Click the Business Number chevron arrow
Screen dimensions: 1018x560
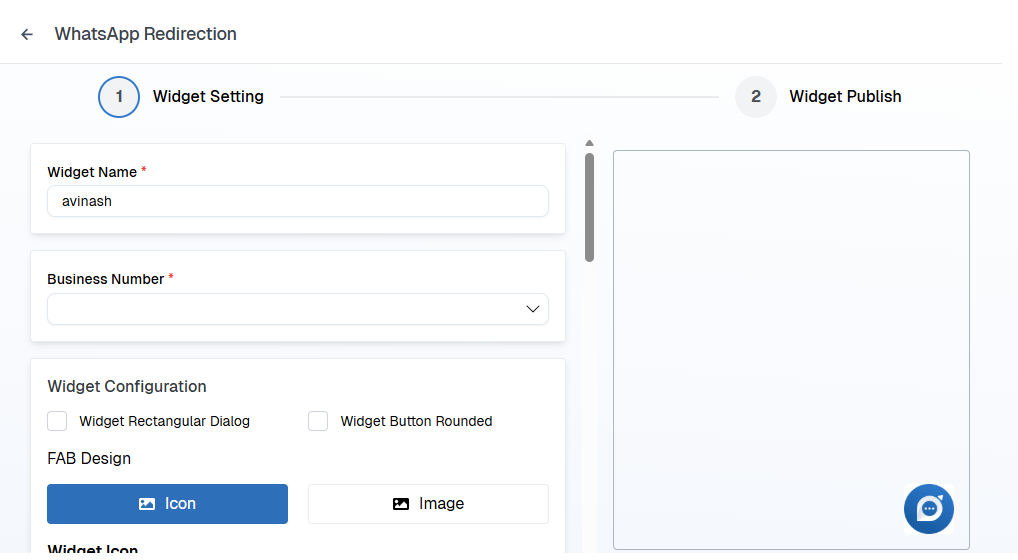(532, 309)
